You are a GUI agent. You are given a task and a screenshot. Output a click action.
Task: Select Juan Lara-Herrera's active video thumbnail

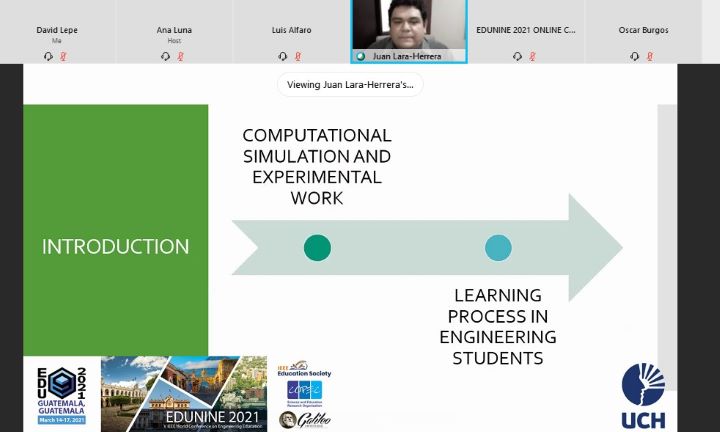(408, 25)
